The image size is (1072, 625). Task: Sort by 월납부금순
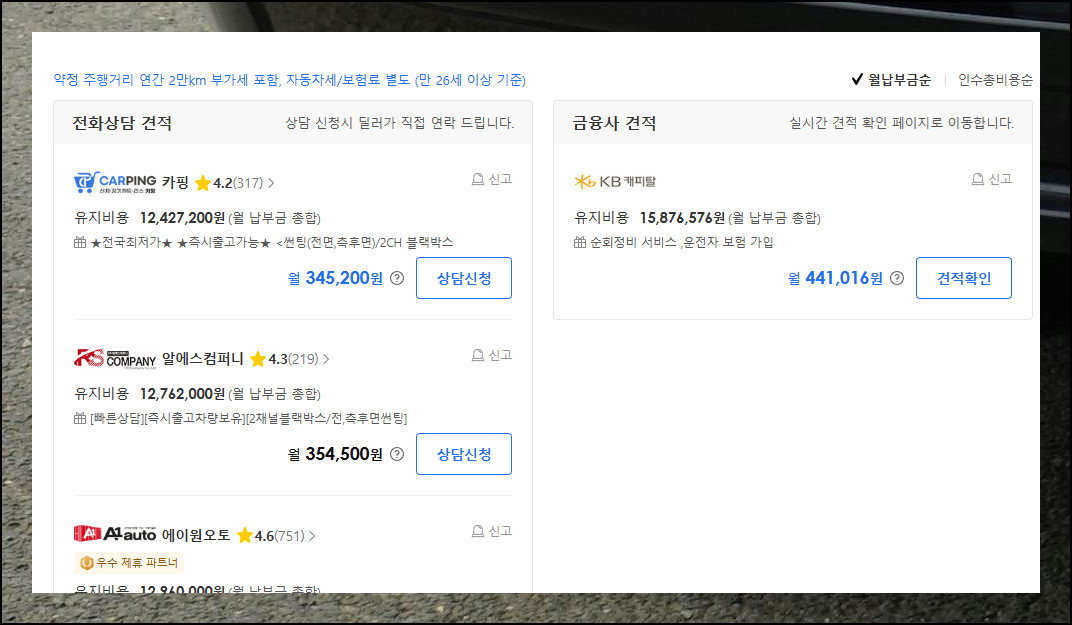(x=891, y=80)
